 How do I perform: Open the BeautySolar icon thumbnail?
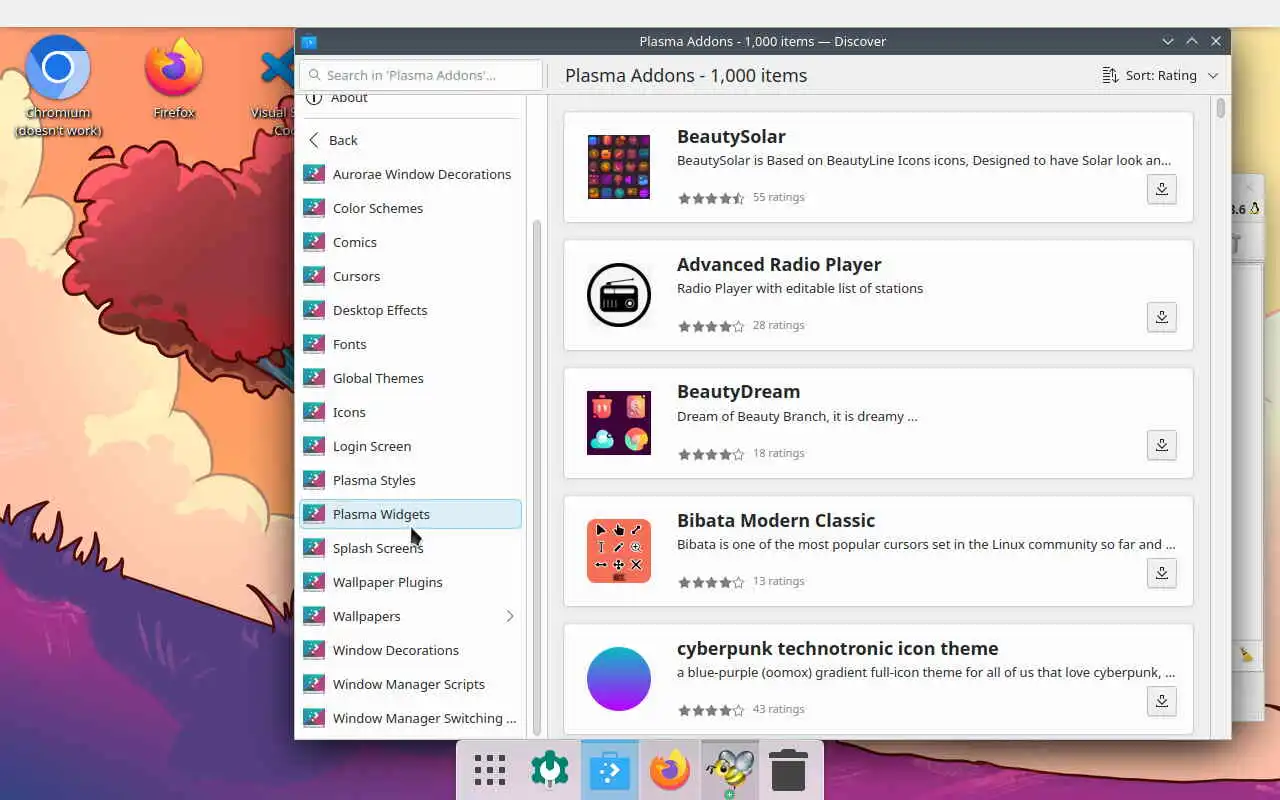point(619,167)
